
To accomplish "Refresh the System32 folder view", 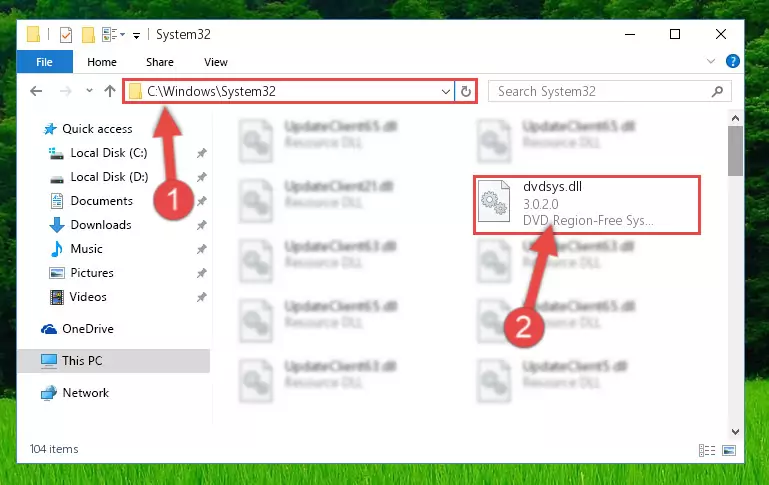I will click(x=465, y=91).
